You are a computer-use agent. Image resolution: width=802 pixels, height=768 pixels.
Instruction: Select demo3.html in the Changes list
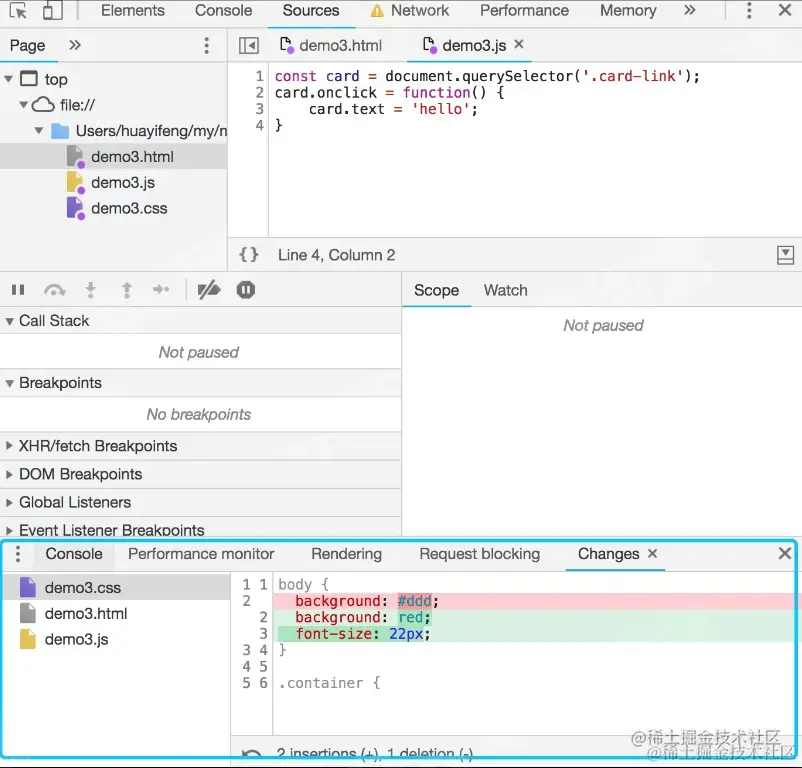[117, 614]
